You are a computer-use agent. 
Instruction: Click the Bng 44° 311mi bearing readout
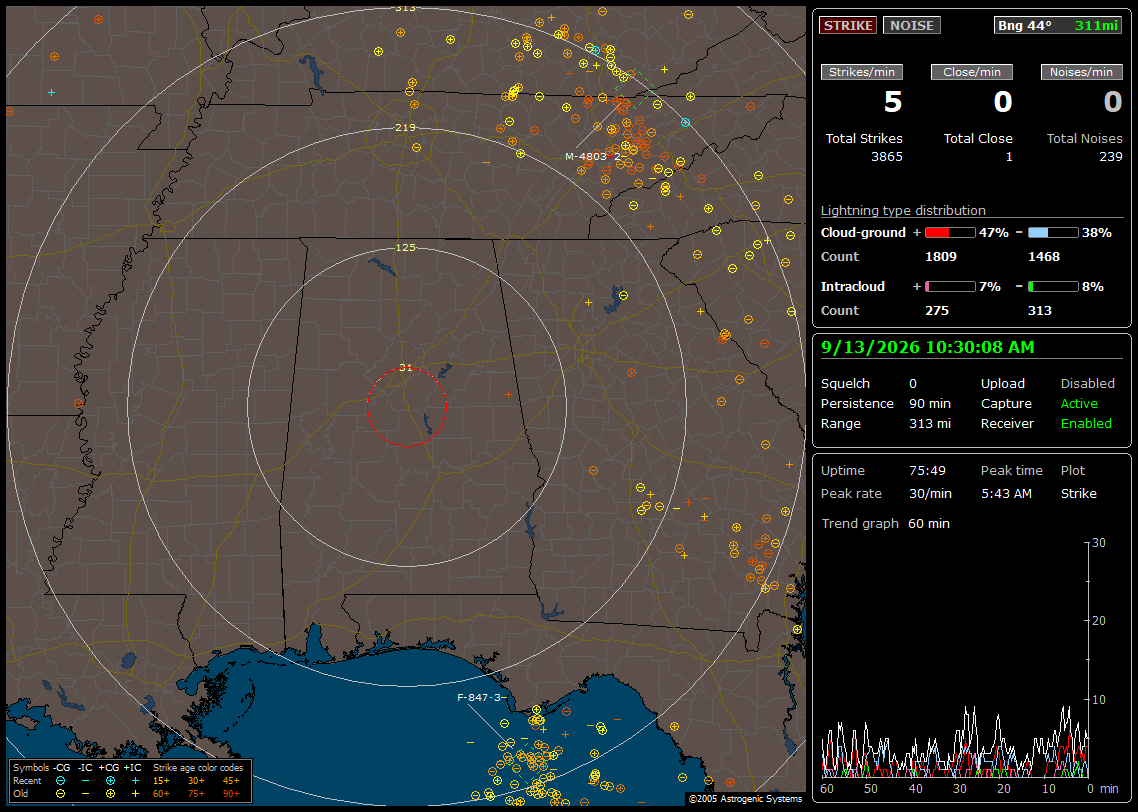pos(1058,25)
